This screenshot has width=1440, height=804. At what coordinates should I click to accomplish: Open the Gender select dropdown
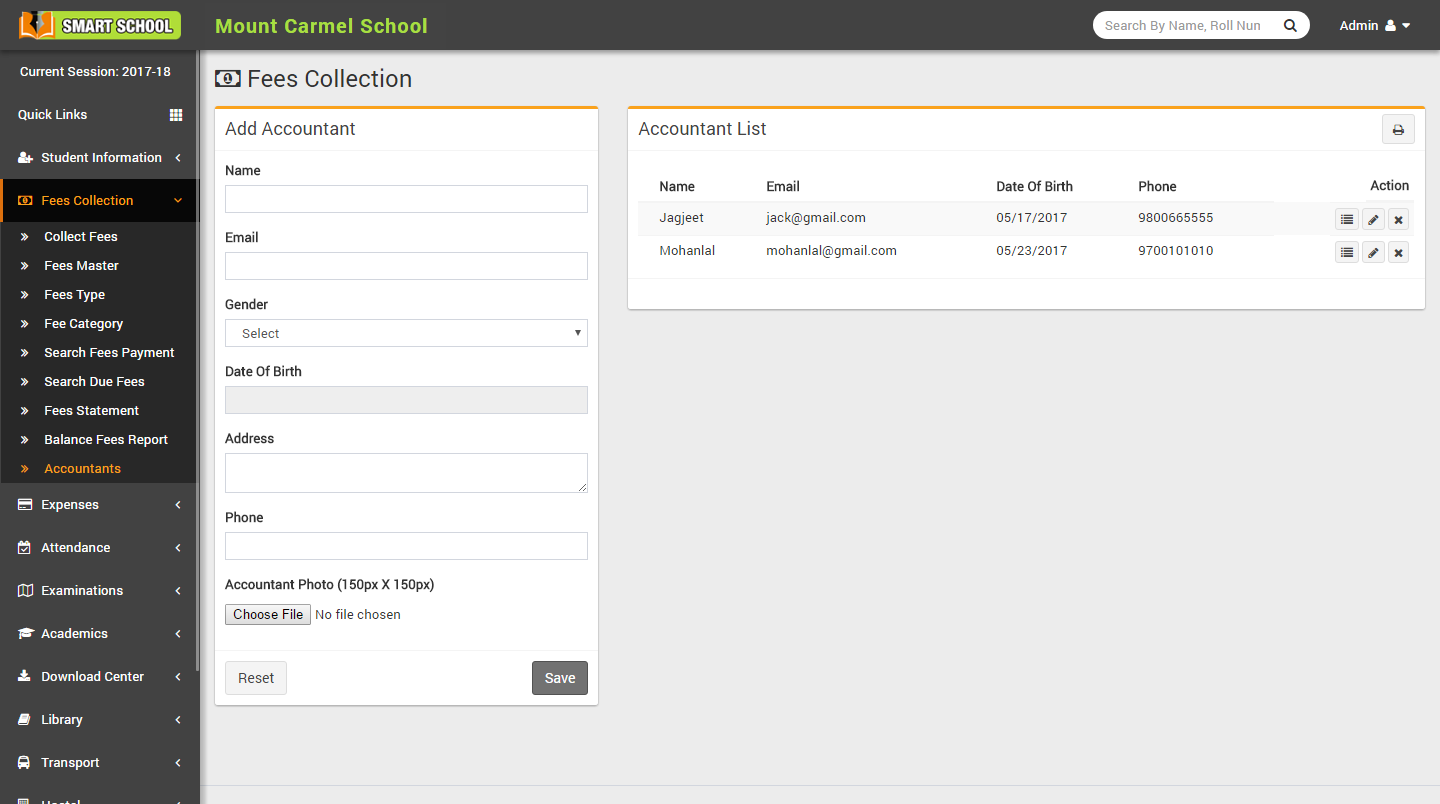406,333
